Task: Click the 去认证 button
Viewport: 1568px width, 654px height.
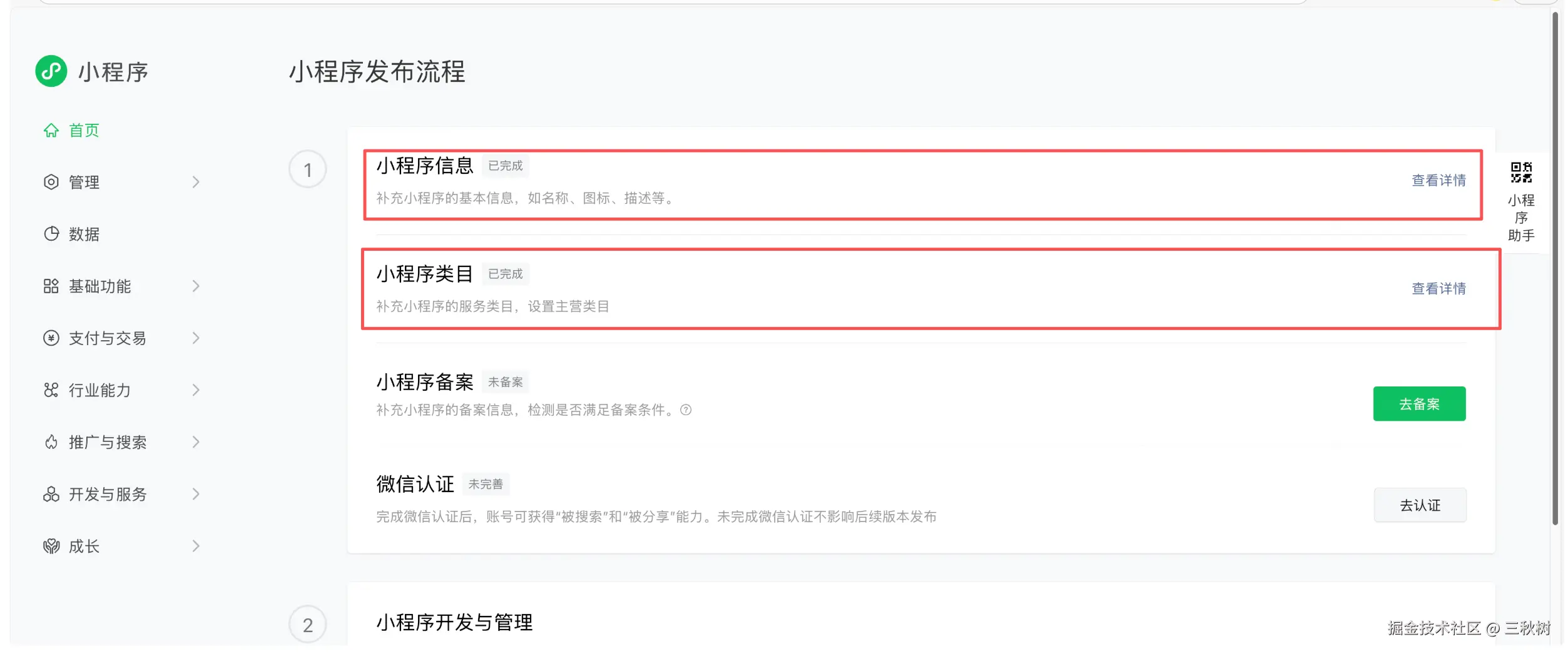Action: point(1419,505)
